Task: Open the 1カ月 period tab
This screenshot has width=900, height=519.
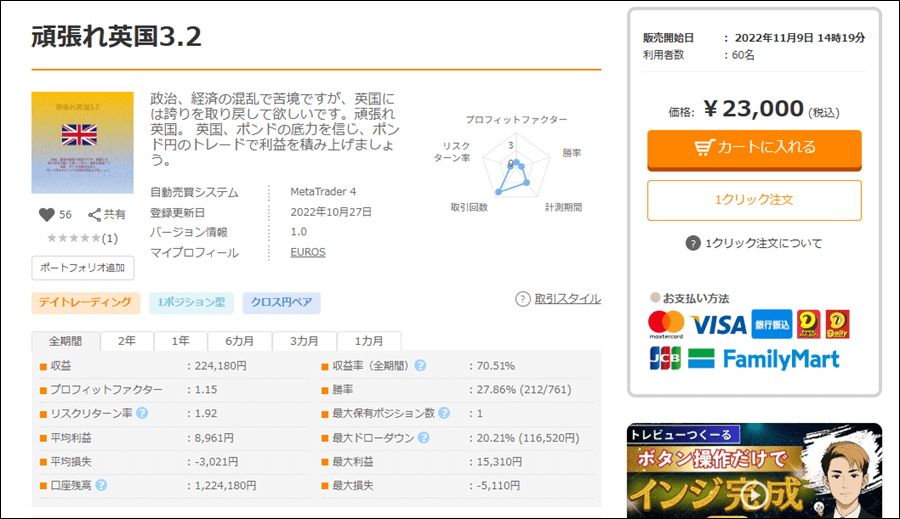Action: point(369,341)
